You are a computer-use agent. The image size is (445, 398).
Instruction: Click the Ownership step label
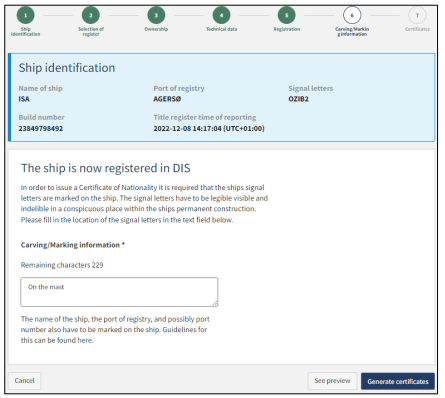(156, 29)
